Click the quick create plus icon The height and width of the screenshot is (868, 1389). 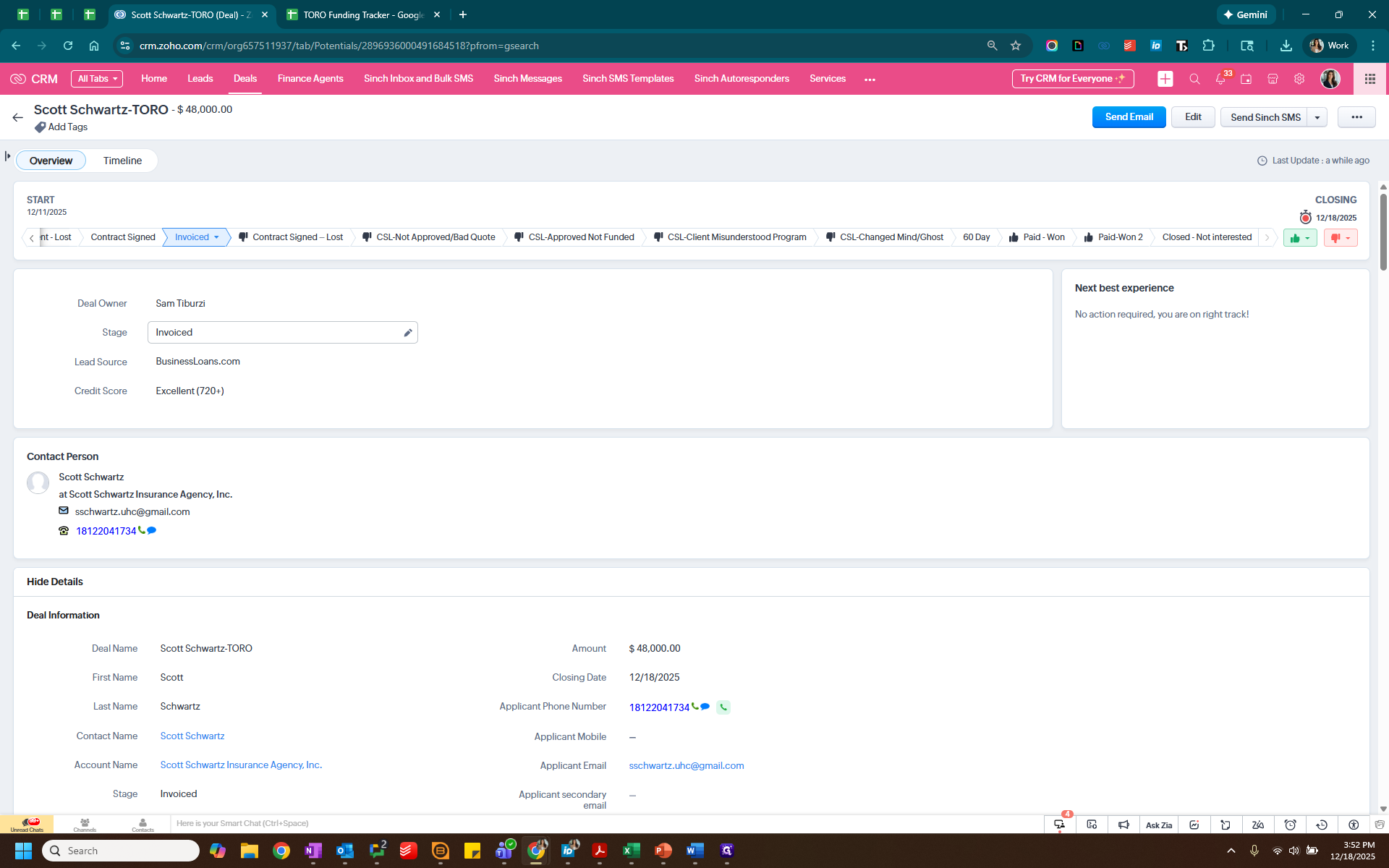[1165, 79]
